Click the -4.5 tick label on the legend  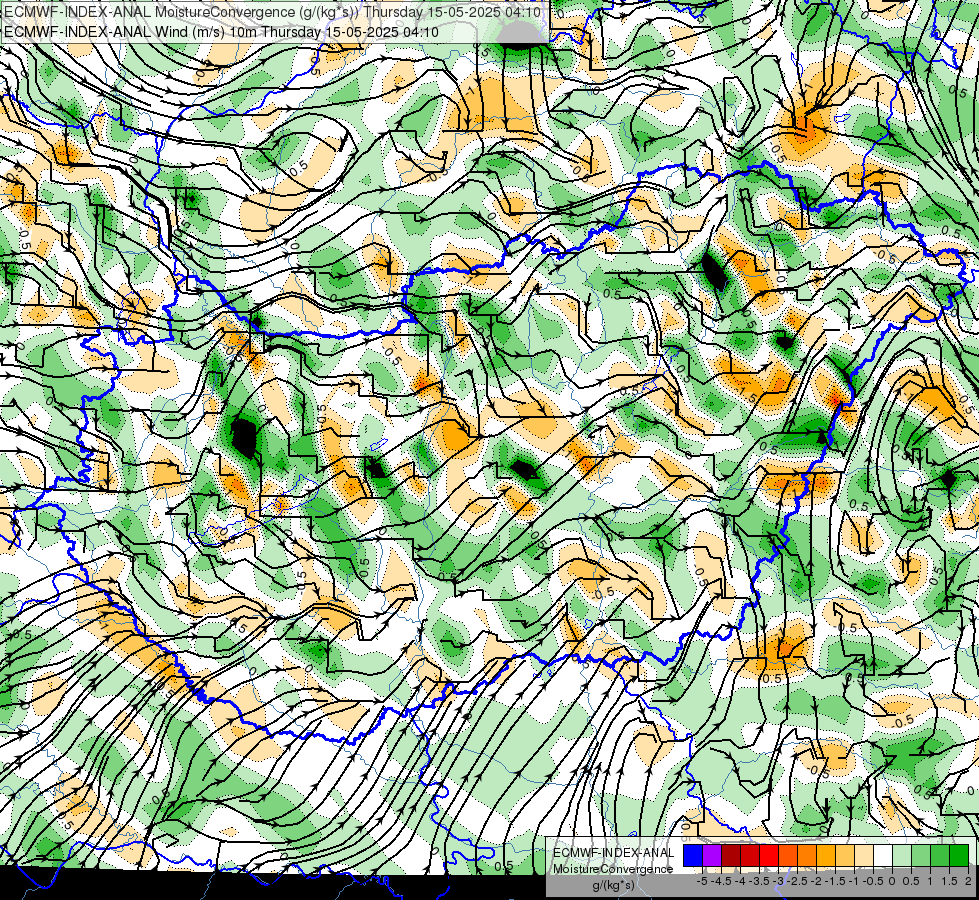[722, 881]
